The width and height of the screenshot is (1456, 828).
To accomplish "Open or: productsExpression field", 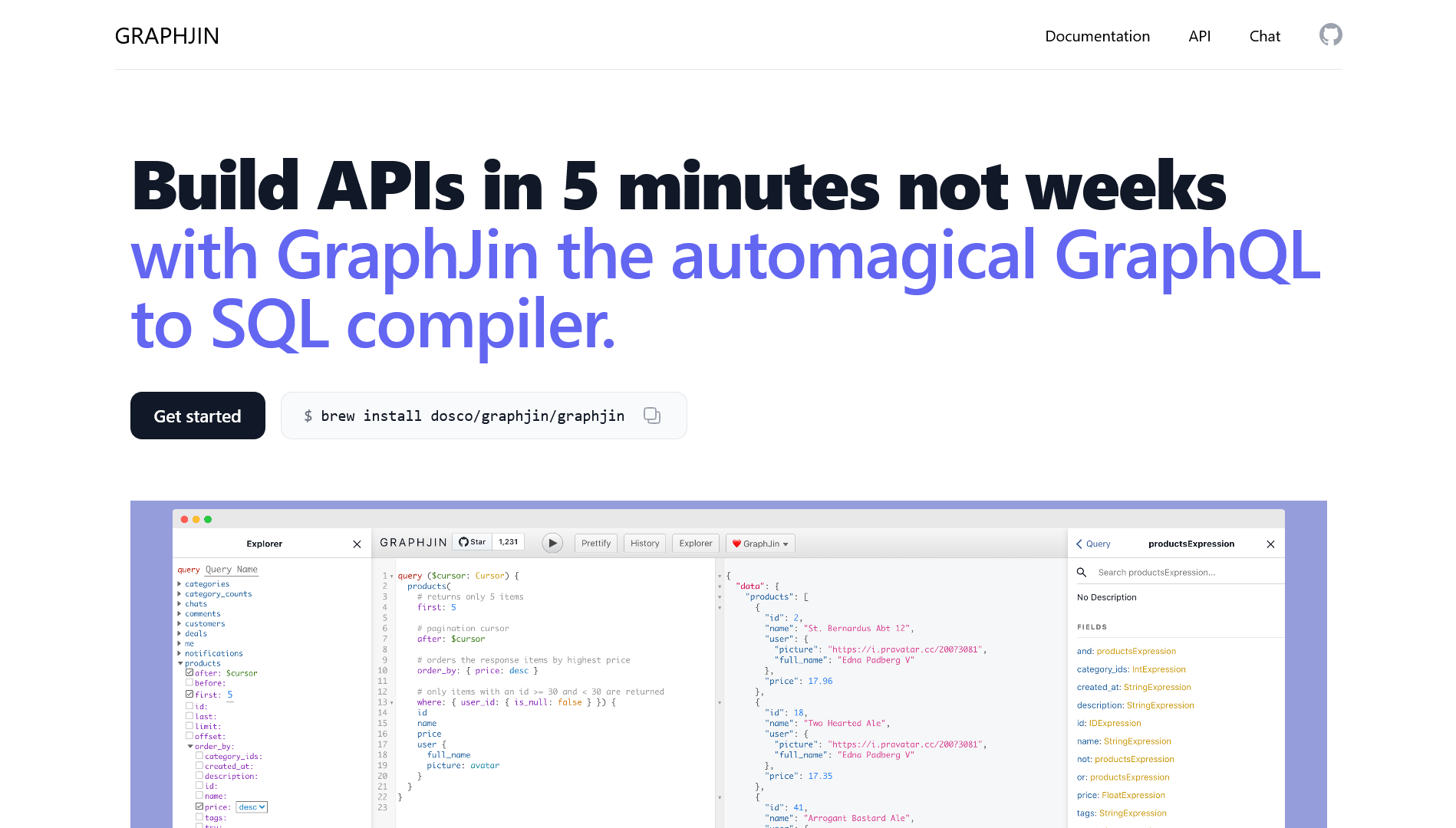I will pyautogui.click(x=1123, y=777).
